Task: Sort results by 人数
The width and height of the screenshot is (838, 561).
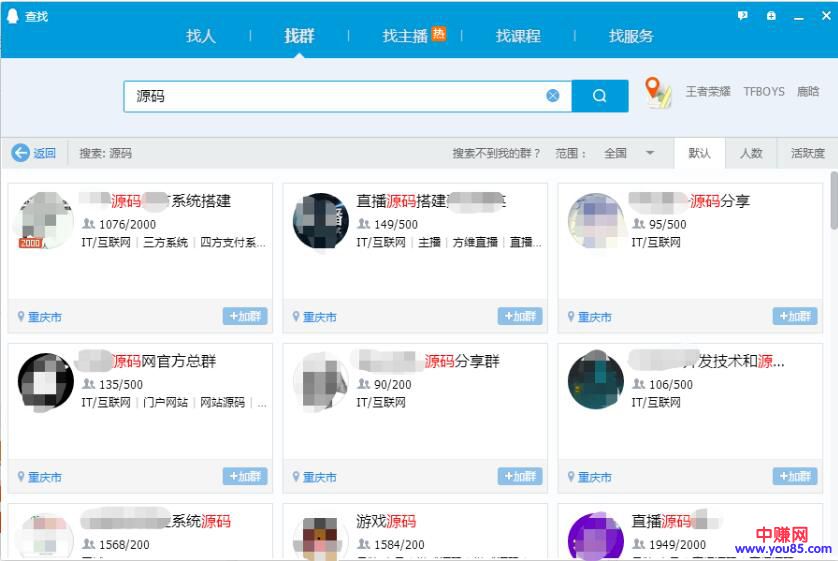Action: tap(751, 153)
